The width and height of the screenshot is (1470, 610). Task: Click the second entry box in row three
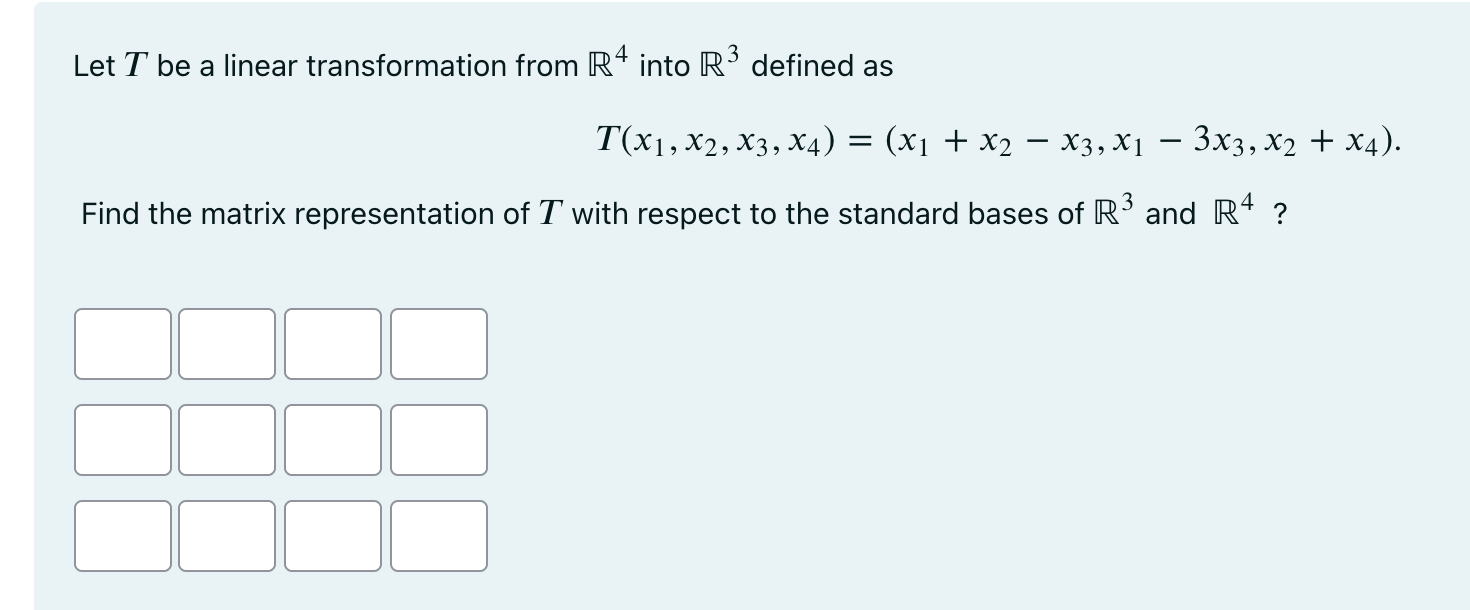(227, 536)
